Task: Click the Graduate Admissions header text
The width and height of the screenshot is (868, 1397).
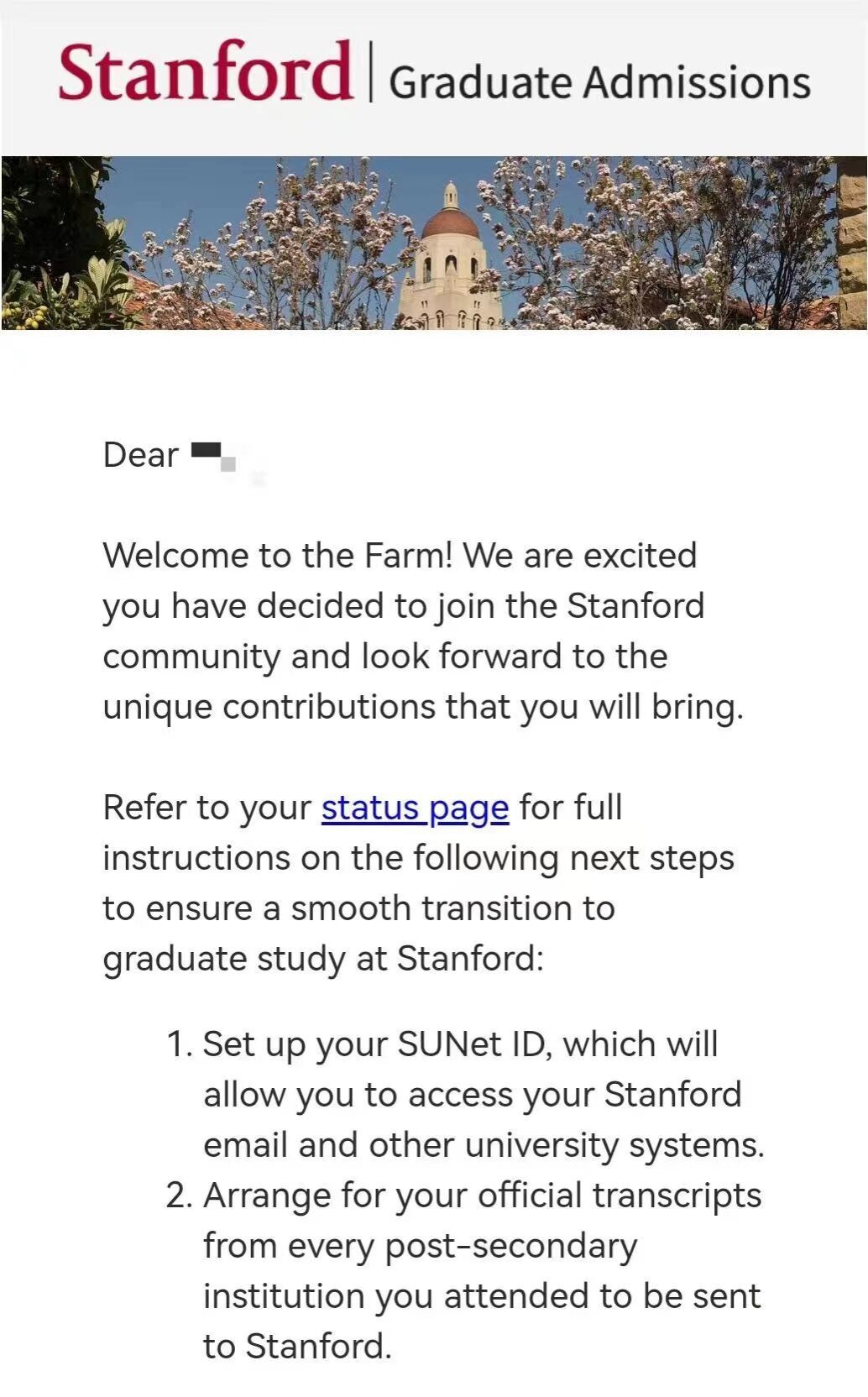Action: click(599, 82)
